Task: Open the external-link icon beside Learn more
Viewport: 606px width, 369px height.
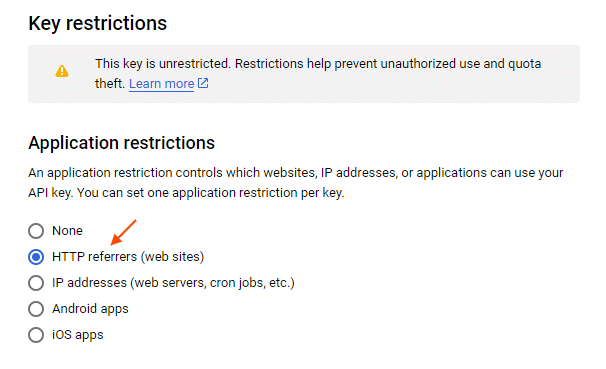Action: [x=203, y=83]
